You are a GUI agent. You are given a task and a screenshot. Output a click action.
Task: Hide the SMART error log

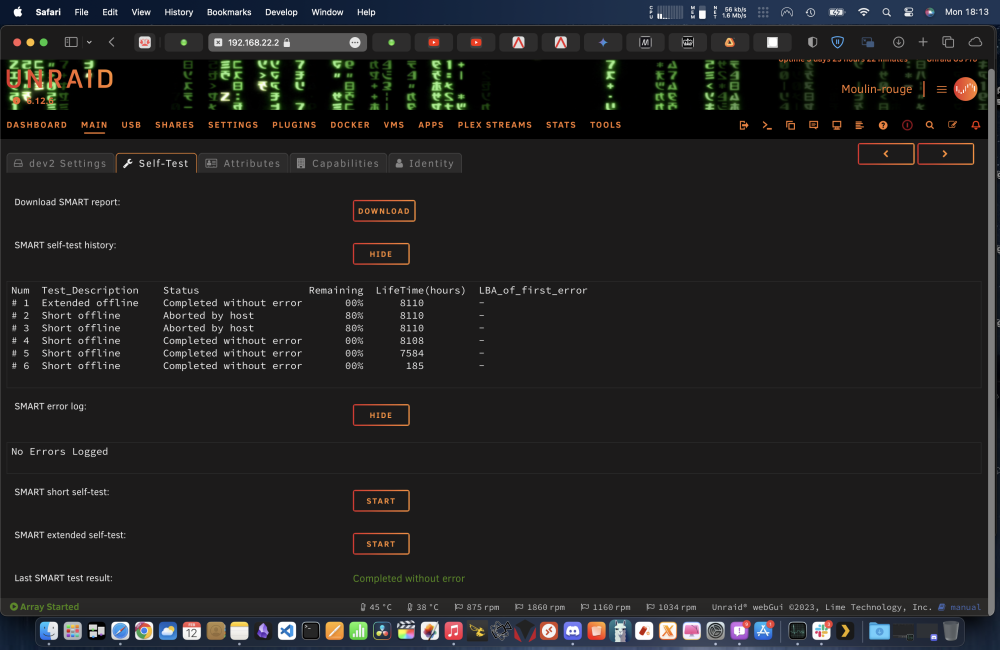[381, 415]
